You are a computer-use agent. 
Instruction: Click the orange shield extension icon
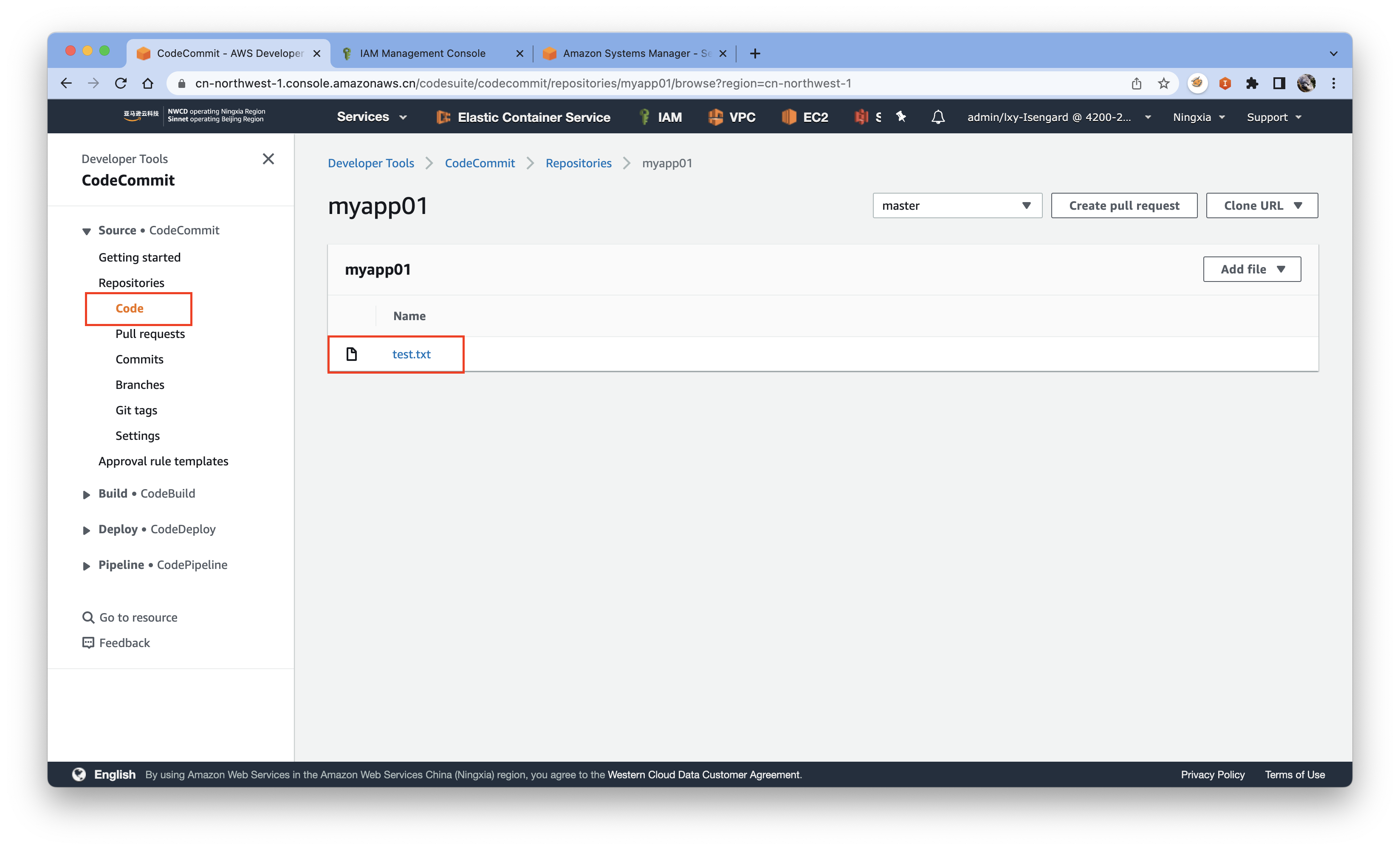click(1225, 84)
